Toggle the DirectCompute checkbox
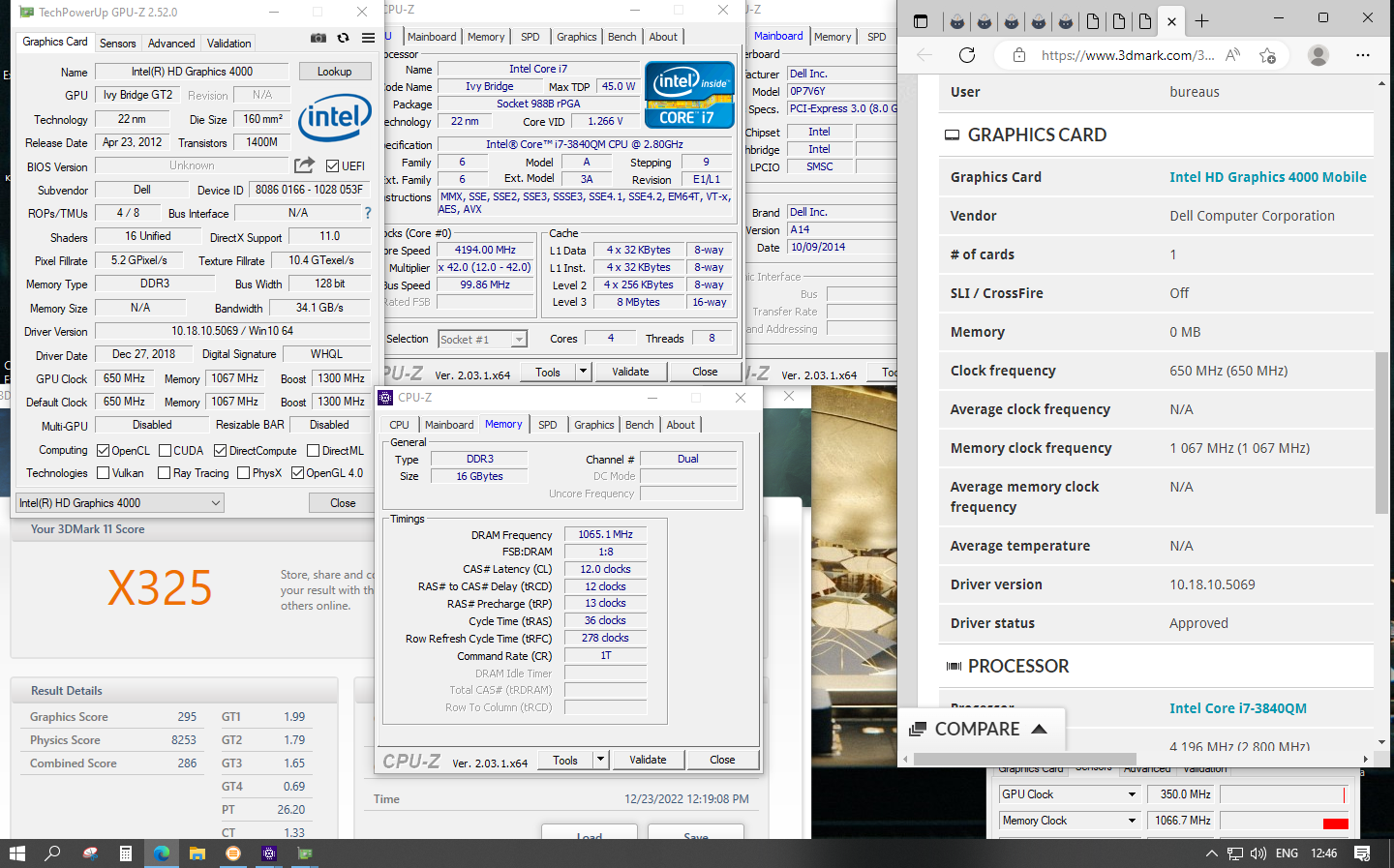This screenshot has width=1394, height=868. [x=221, y=451]
